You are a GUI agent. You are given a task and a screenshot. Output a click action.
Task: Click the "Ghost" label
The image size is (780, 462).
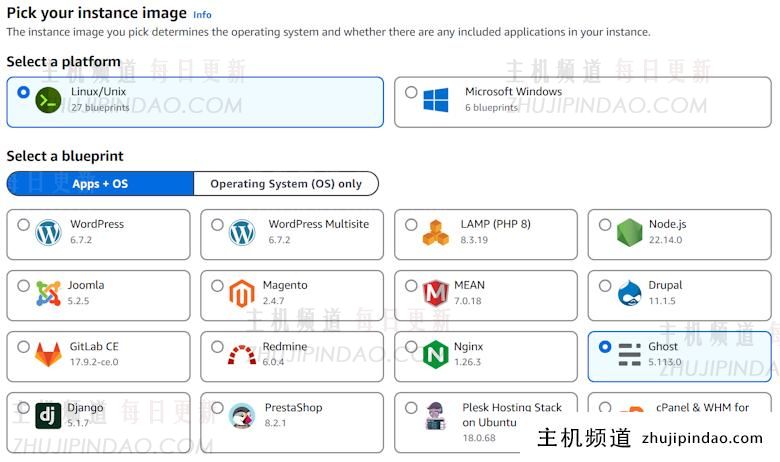tap(663, 346)
